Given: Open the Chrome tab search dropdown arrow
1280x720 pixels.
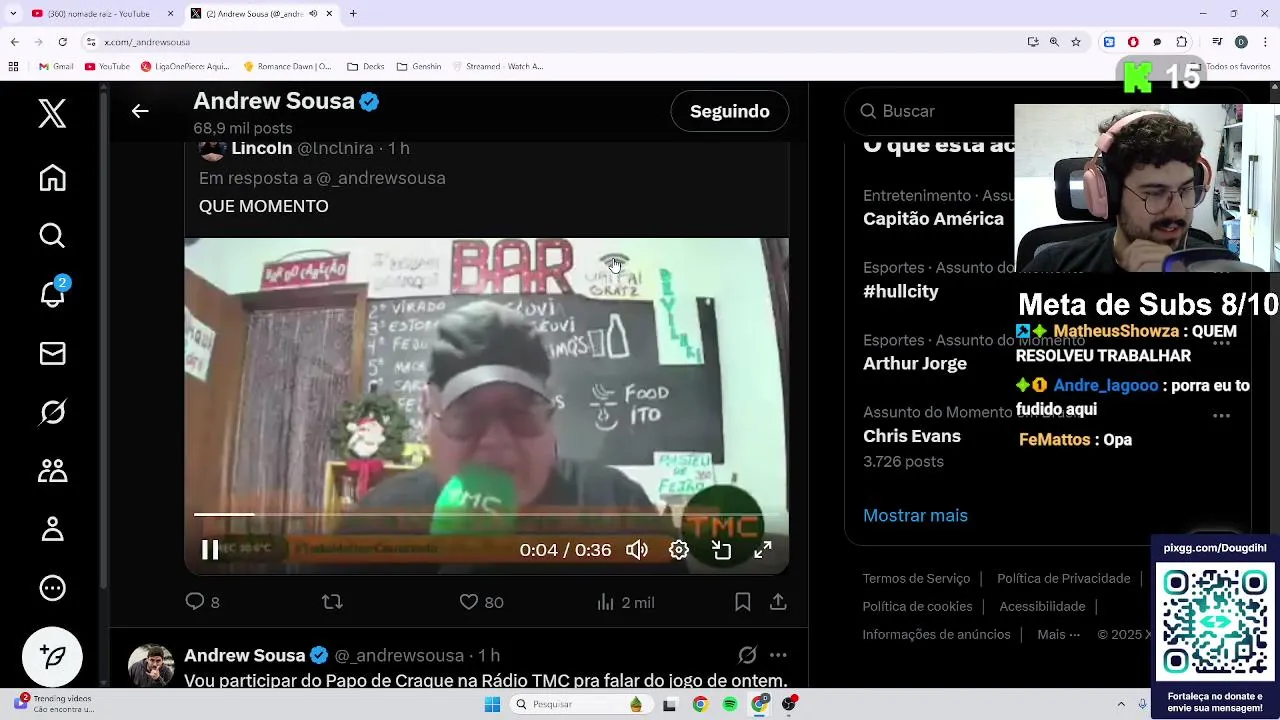Looking at the screenshot, I should pos(13,14).
